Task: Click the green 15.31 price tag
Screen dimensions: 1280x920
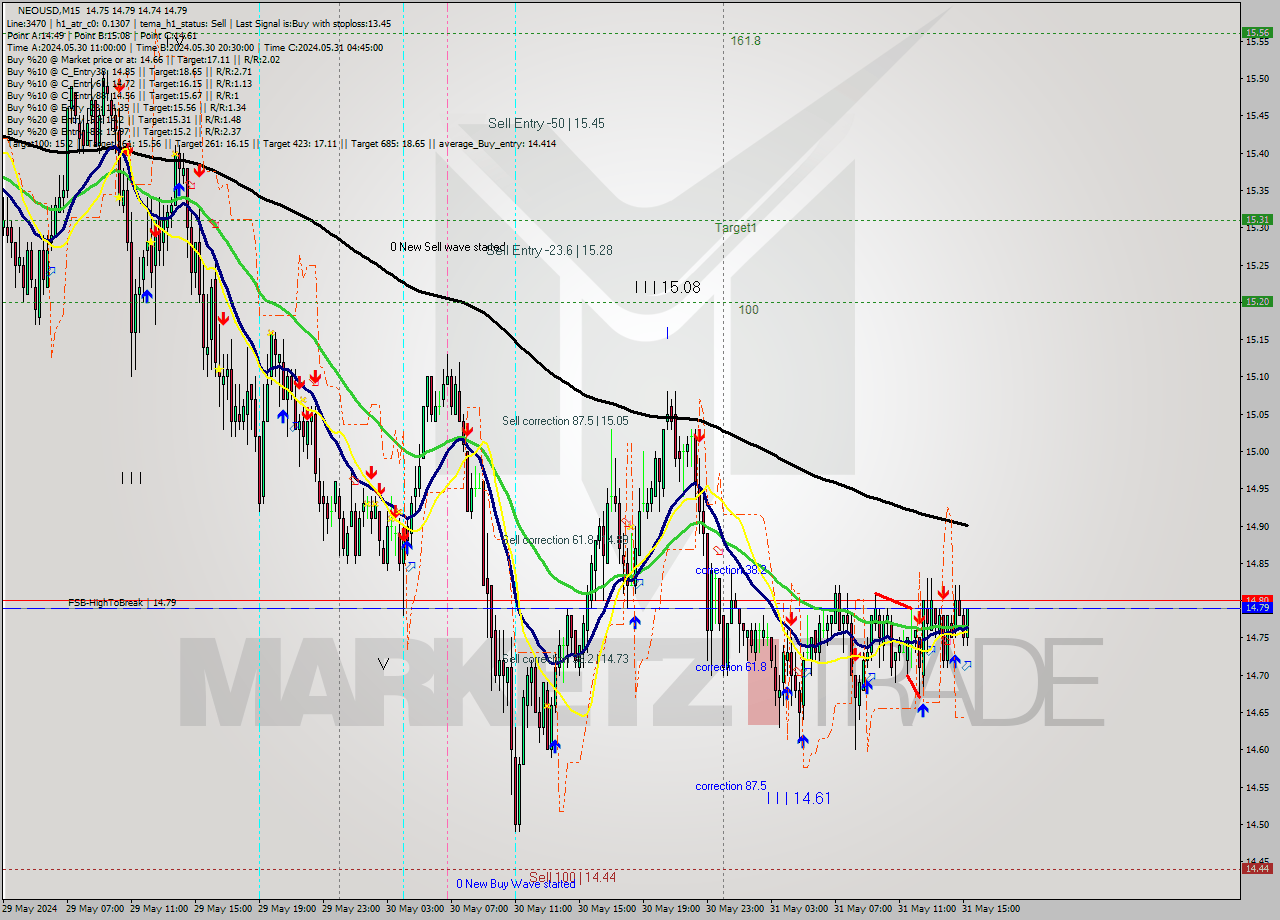Action: coord(1257,220)
